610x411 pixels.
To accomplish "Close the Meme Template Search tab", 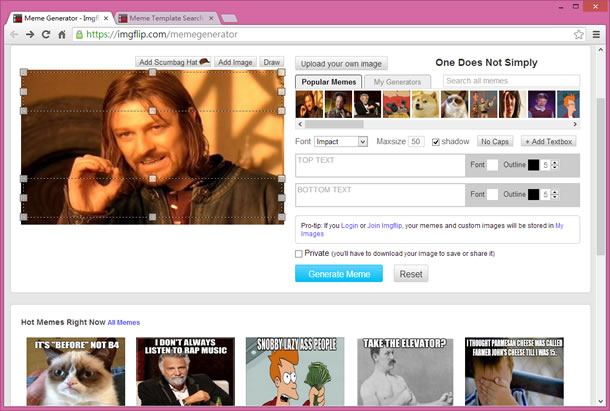I will point(211,18).
